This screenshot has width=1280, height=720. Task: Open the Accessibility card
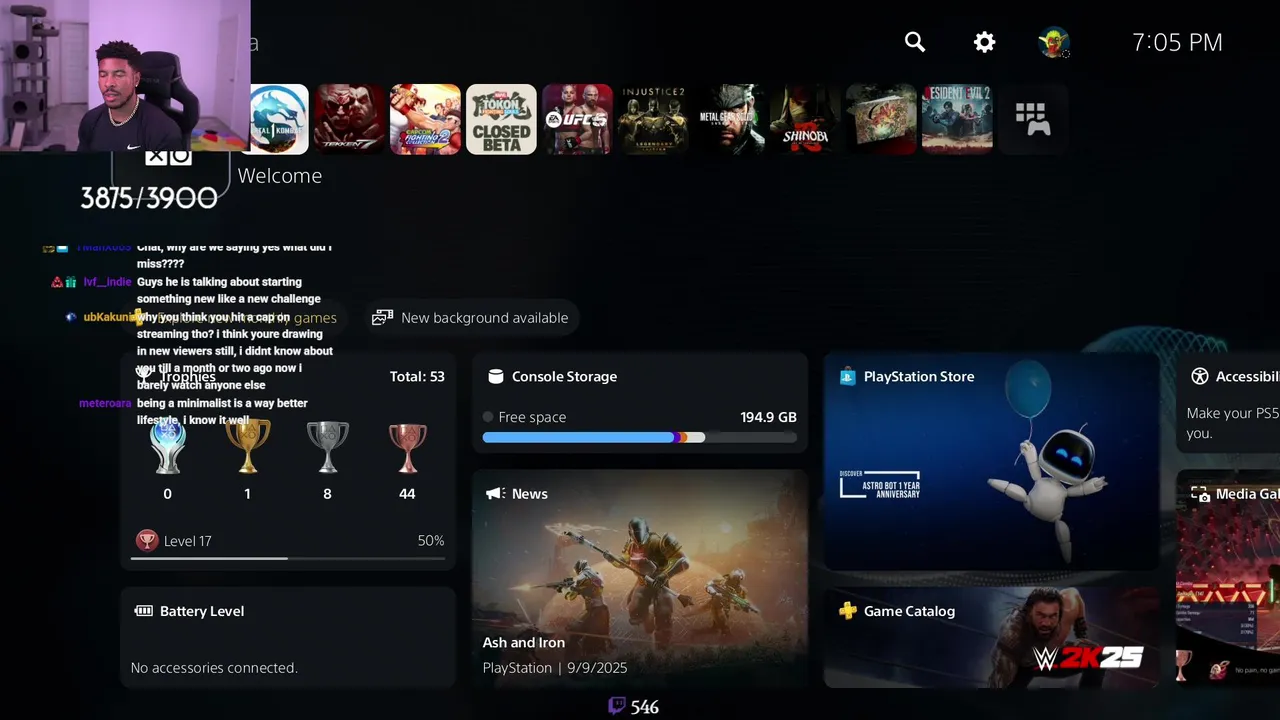point(1228,404)
